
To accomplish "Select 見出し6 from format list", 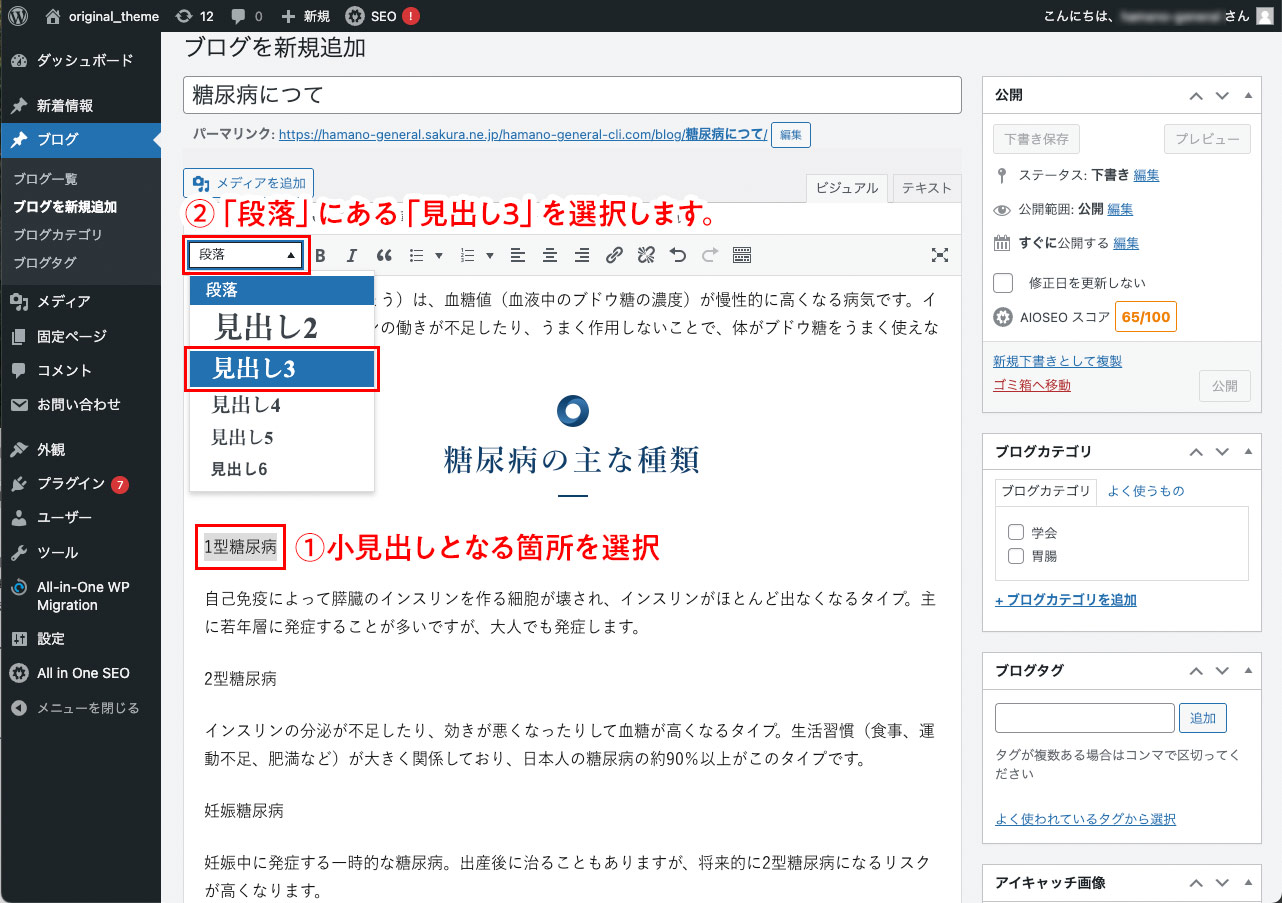I will coord(282,468).
